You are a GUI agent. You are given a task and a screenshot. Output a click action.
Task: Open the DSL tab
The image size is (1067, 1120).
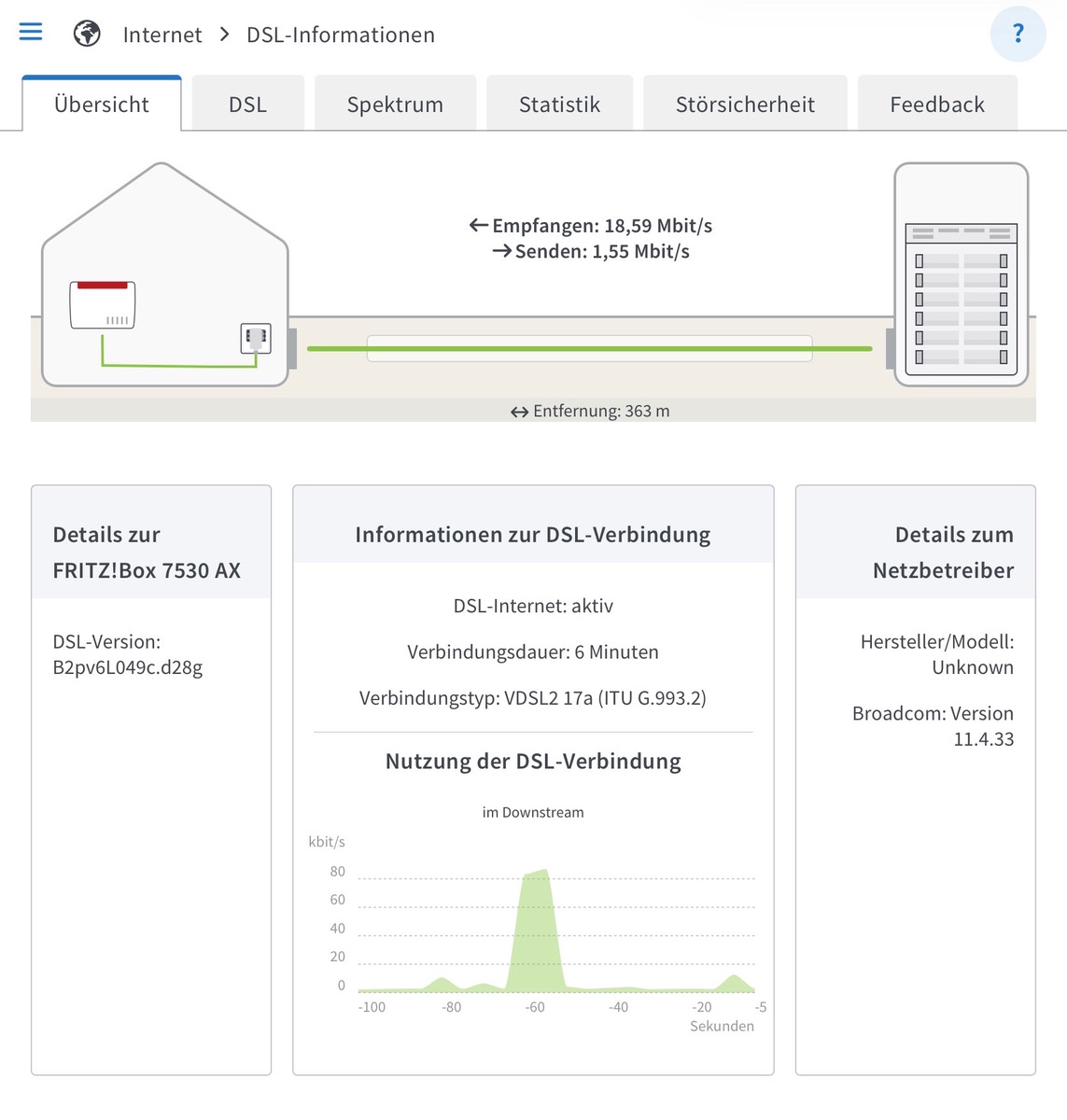(247, 105)
